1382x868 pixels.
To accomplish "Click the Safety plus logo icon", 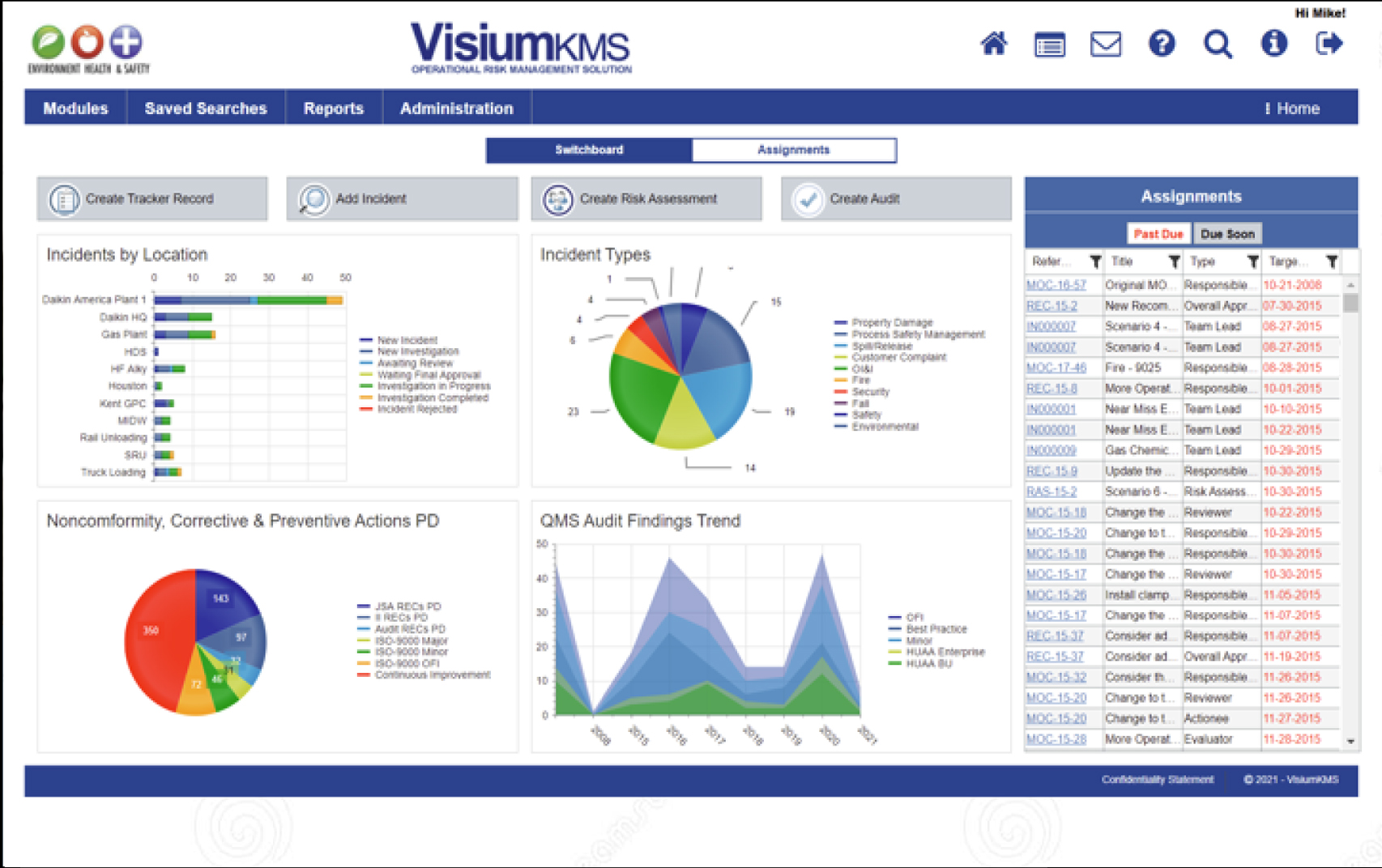I will [126, 40].
